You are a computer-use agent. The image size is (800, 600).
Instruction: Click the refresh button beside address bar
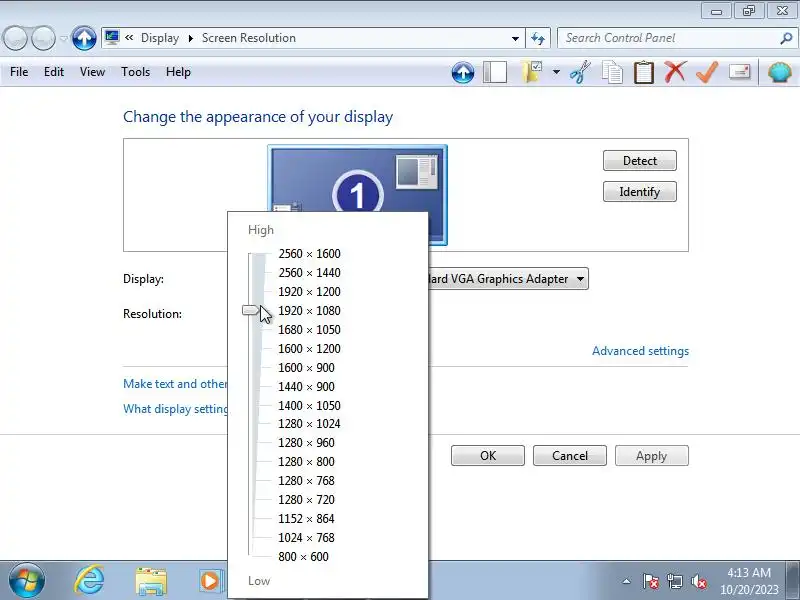click(538, 38)
